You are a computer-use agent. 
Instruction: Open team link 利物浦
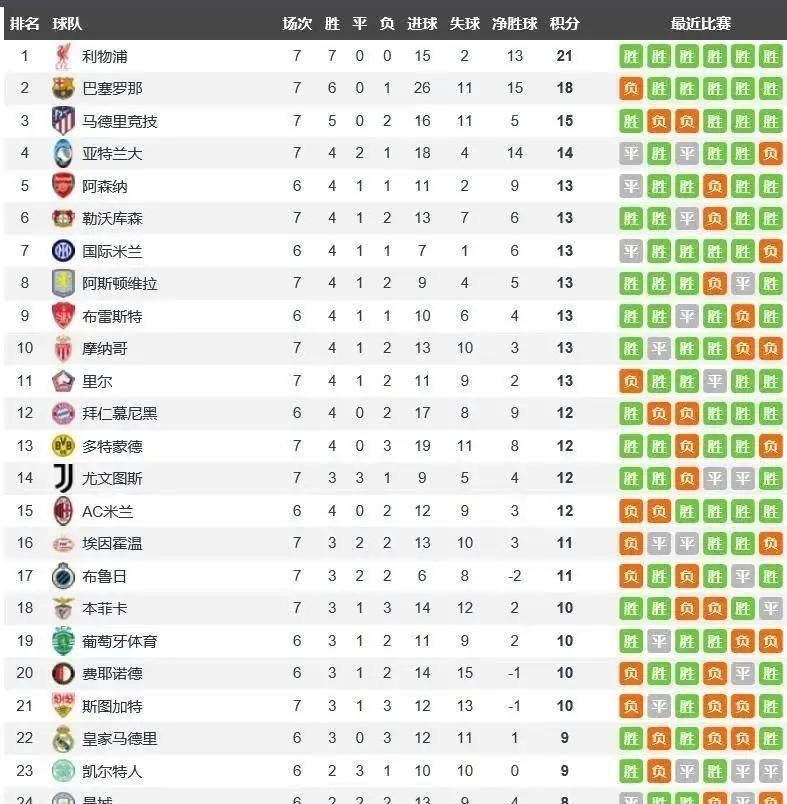tap(105, 56)
